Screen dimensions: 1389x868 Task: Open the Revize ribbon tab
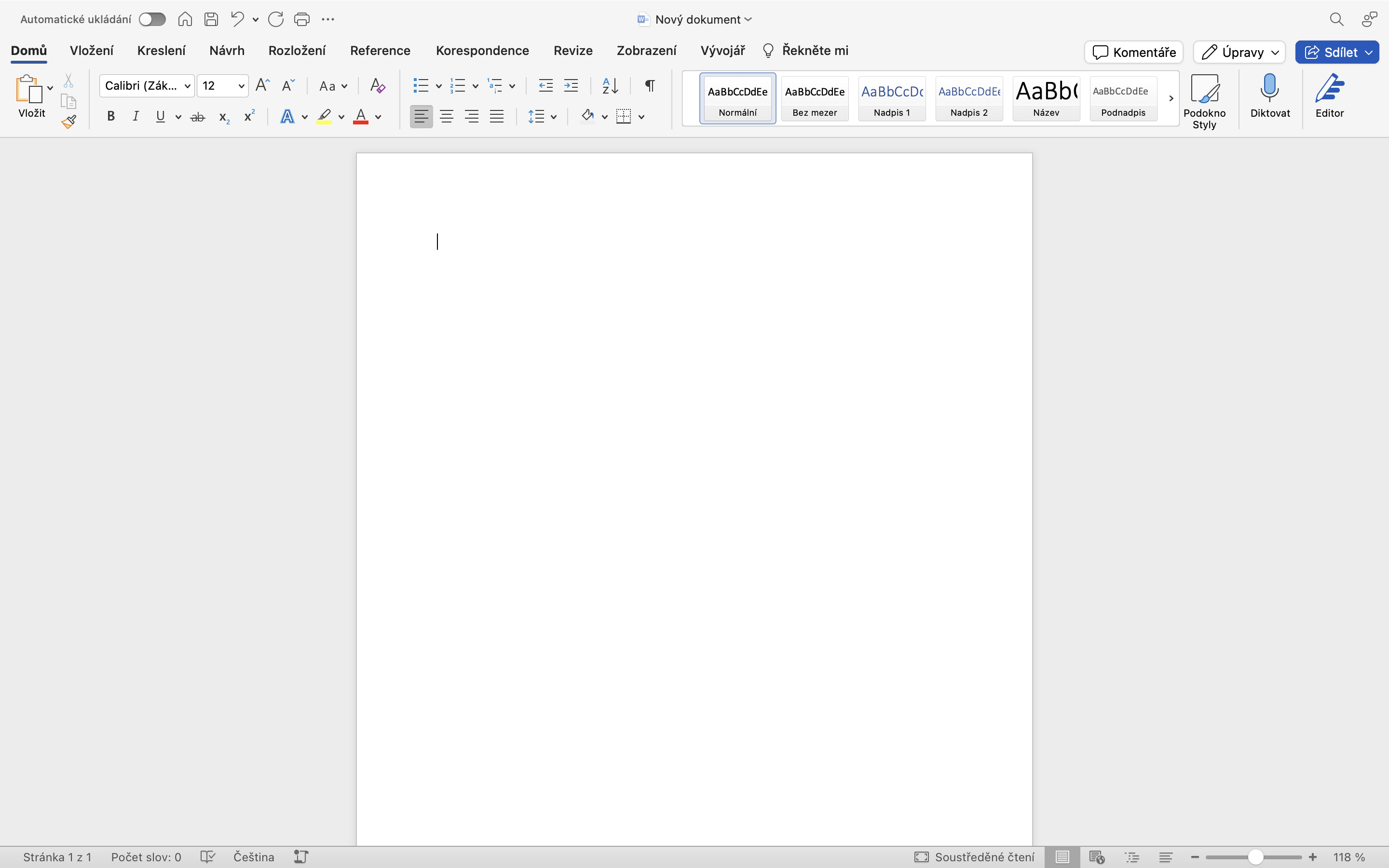coord(572,51)
